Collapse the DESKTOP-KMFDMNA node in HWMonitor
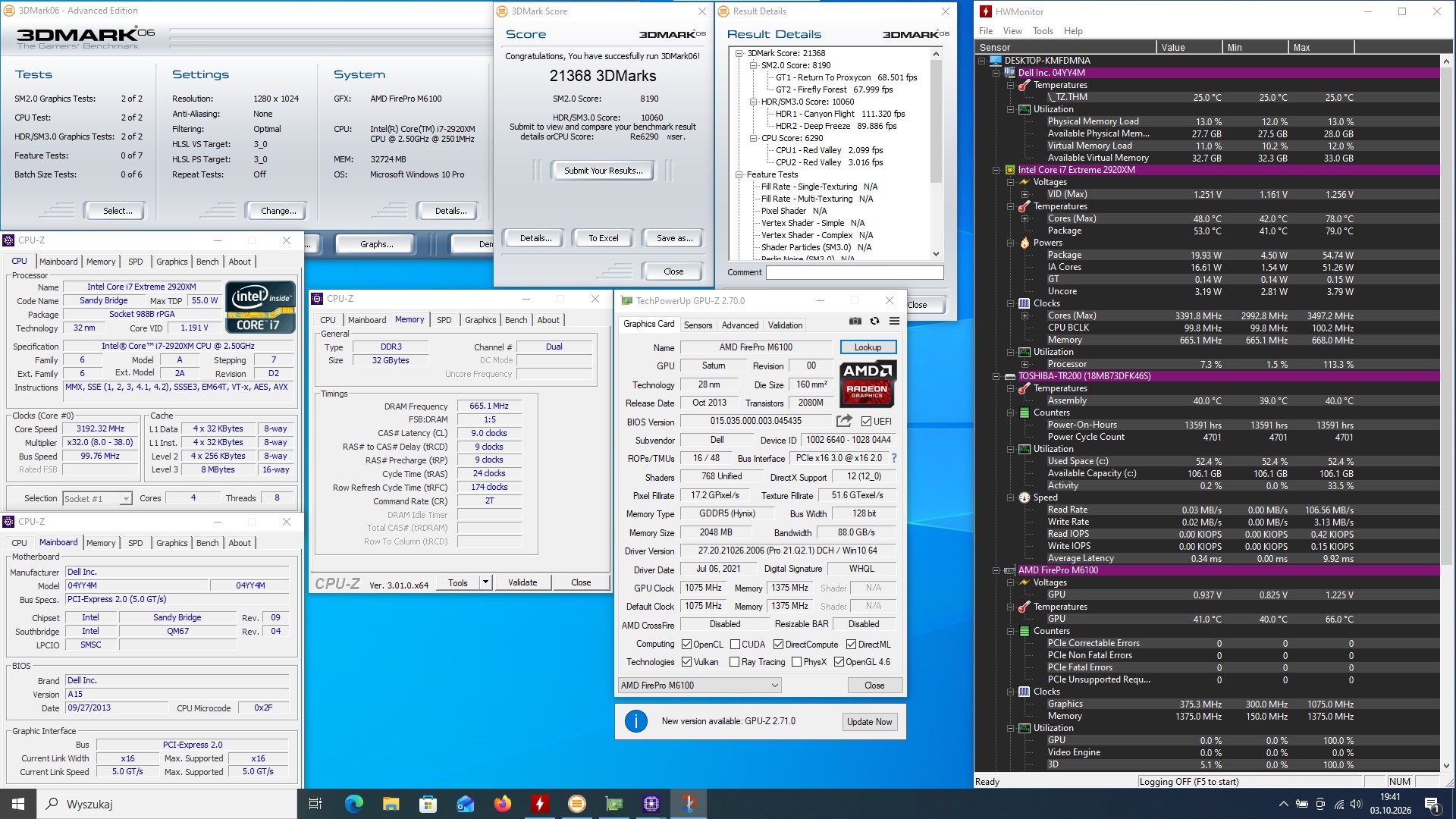Image resolution: width=1456 pixels, height=819 pixels. tap(981, 61)
